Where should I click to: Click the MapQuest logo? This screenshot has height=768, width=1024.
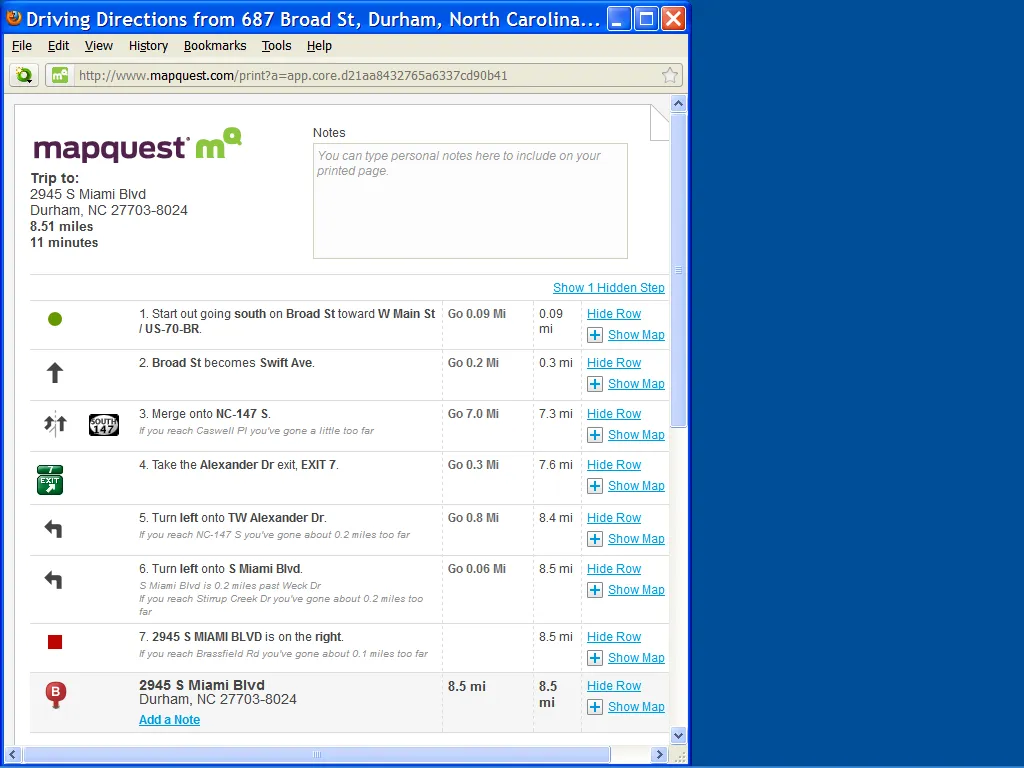tap(137, 146)
